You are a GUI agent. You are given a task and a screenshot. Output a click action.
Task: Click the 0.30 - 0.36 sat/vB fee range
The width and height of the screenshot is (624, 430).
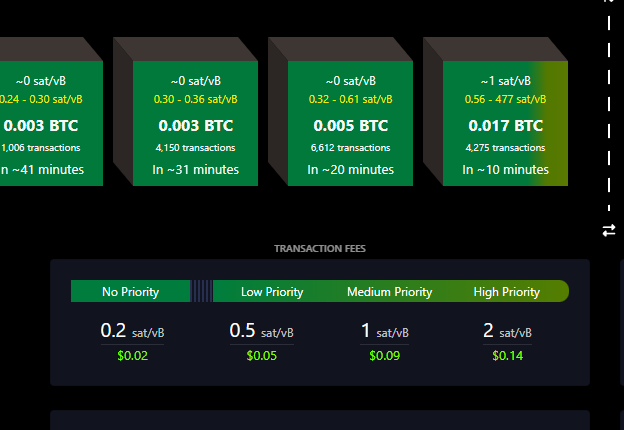point(195,99)
